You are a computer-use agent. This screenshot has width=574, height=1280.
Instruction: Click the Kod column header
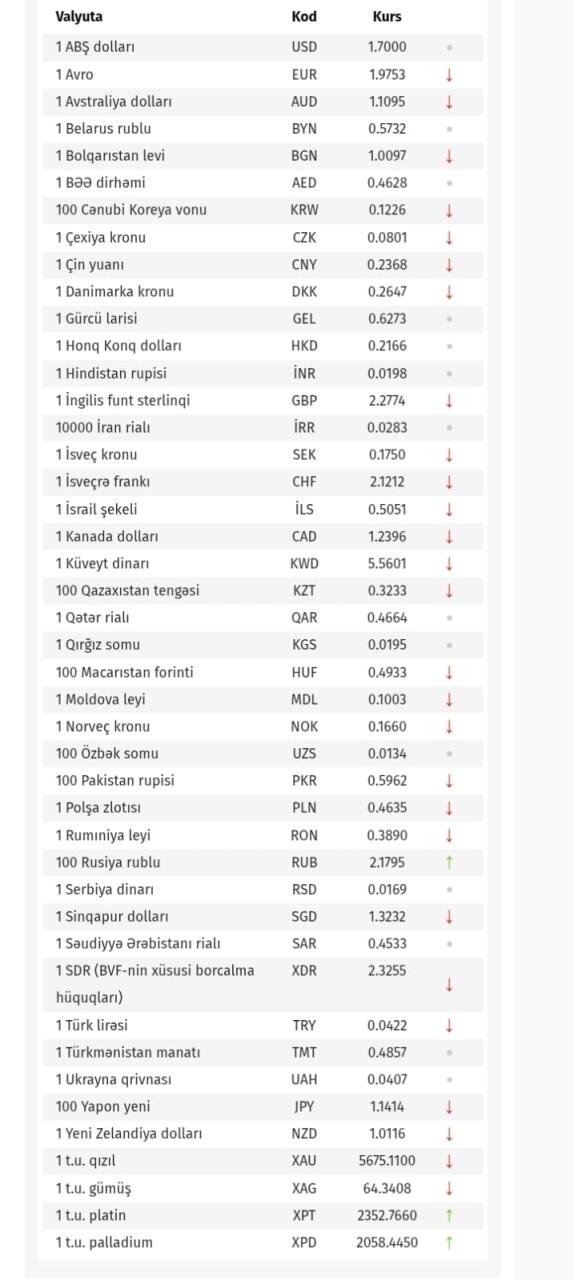pyautogui.click(x=304, y=17)
